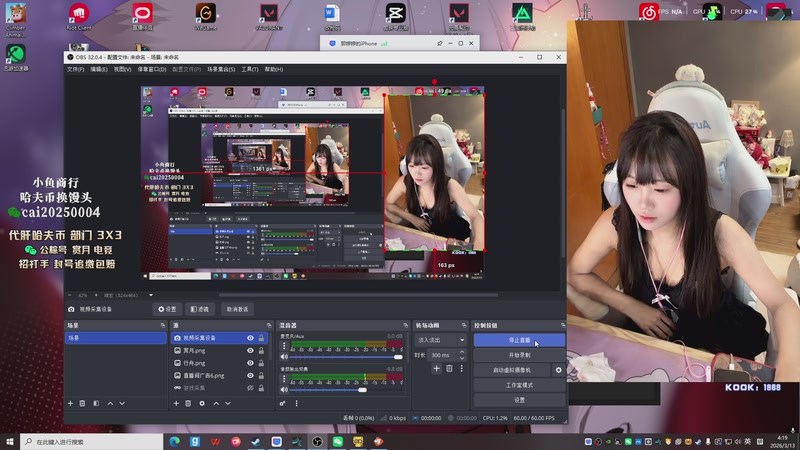Open Mic/Aux channel three-dot options
The image size is (800, 450).
tap(284, 346)
